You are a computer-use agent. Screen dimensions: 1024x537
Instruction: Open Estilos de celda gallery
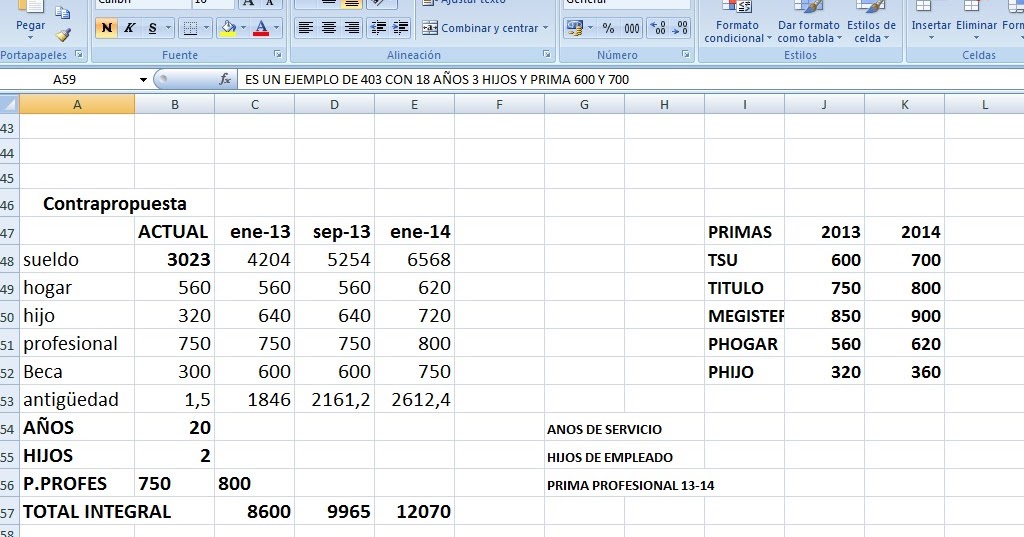tap(871, 23)
